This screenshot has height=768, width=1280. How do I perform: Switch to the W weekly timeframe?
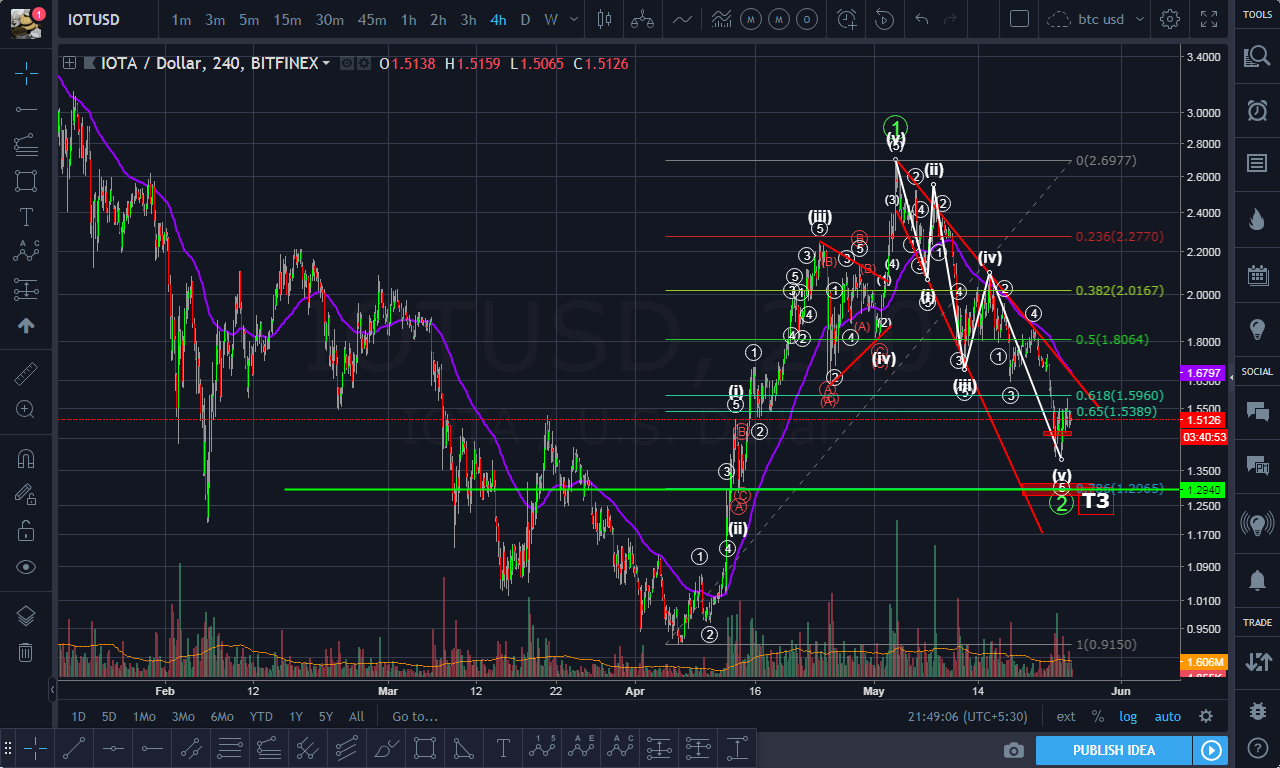(551, 19)
